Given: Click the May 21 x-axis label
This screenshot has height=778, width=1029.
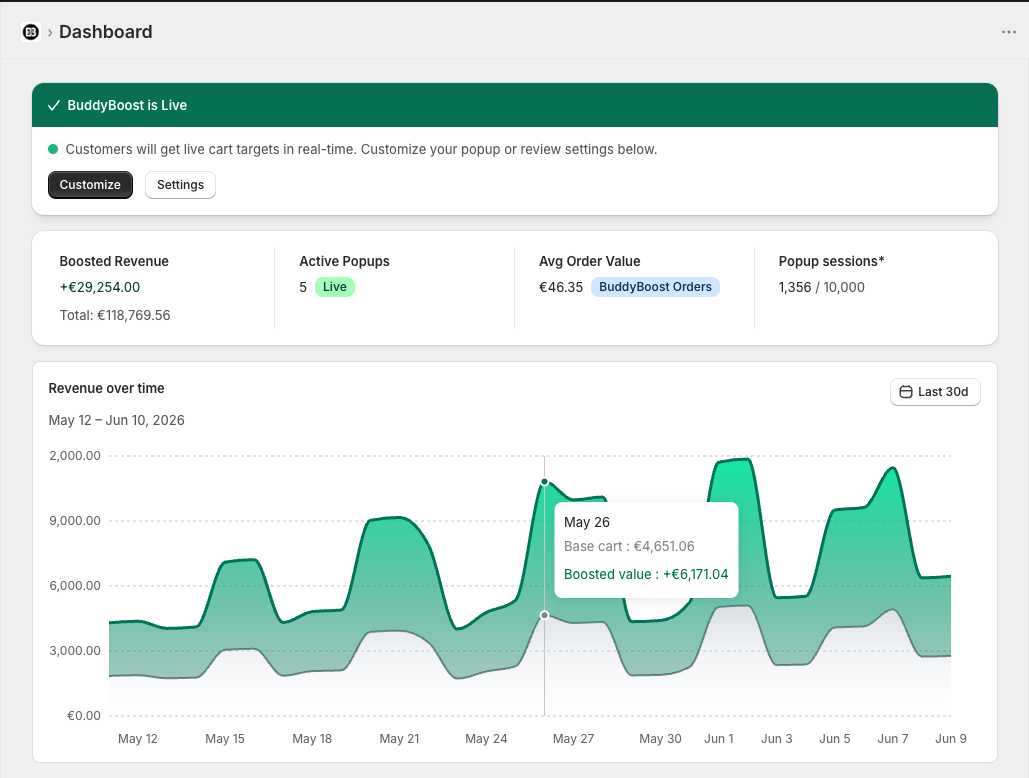Looking at the screenshot, I should point(400,739).
